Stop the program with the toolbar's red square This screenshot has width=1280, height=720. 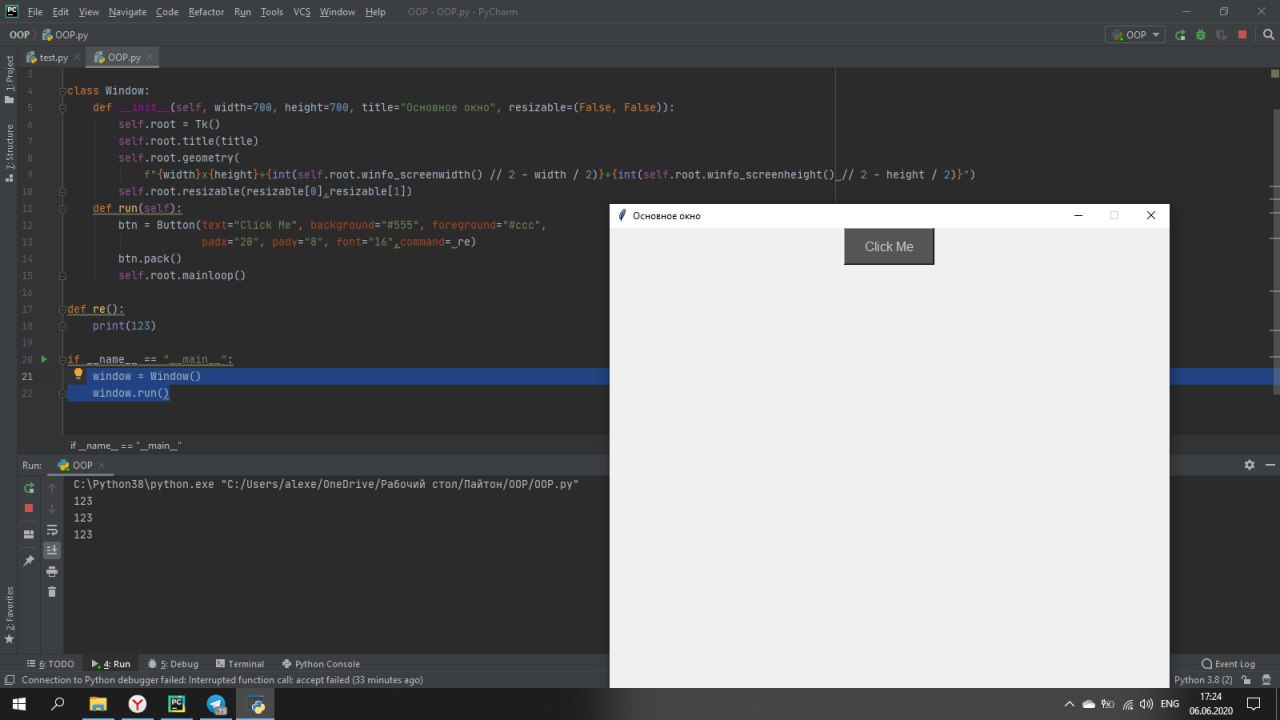(x=1242, y=35)
